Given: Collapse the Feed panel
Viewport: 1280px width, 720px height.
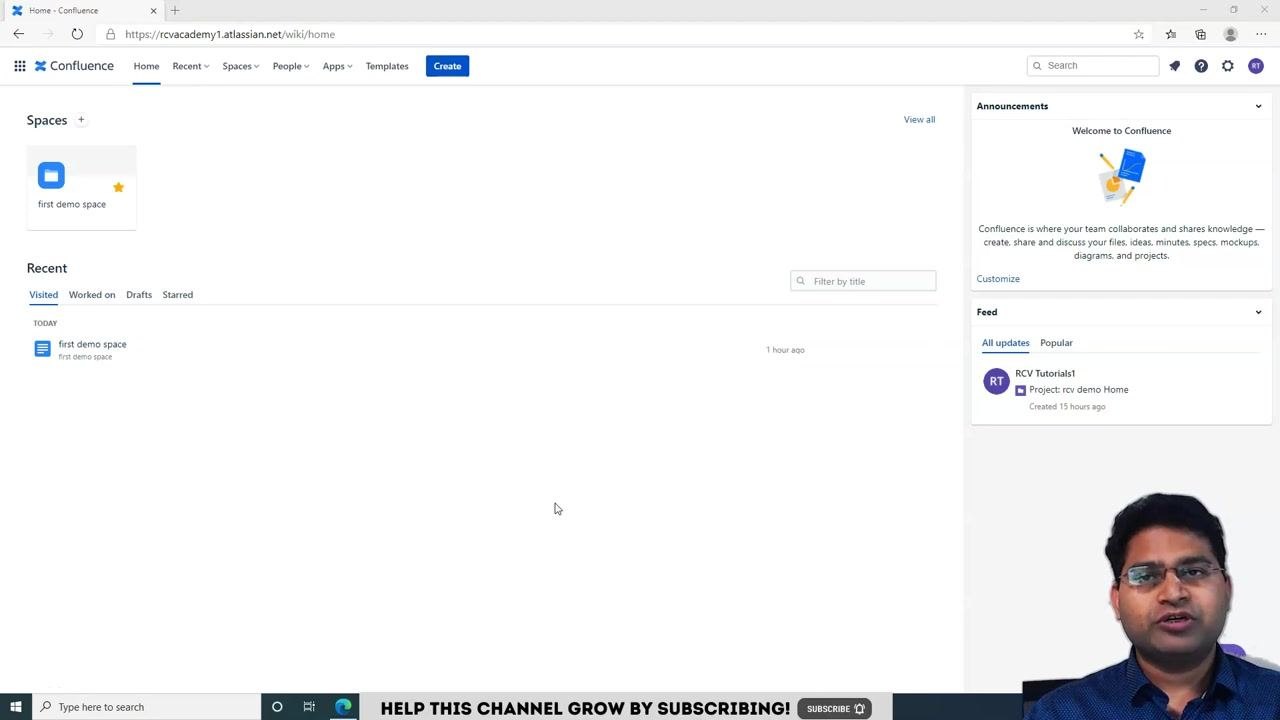Looking at the screenshot, I should (1258, 312).
